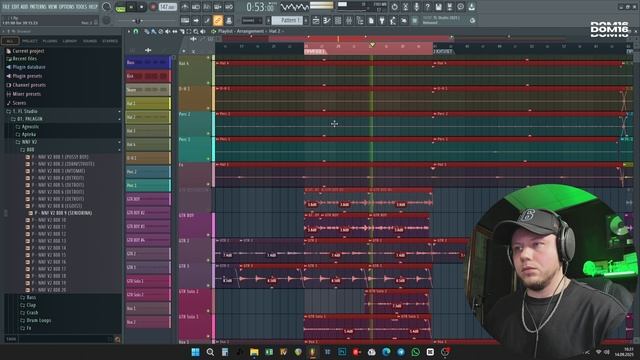
Task: Click the tempo 147 BPM field
Action: click(x=167, y=7)
